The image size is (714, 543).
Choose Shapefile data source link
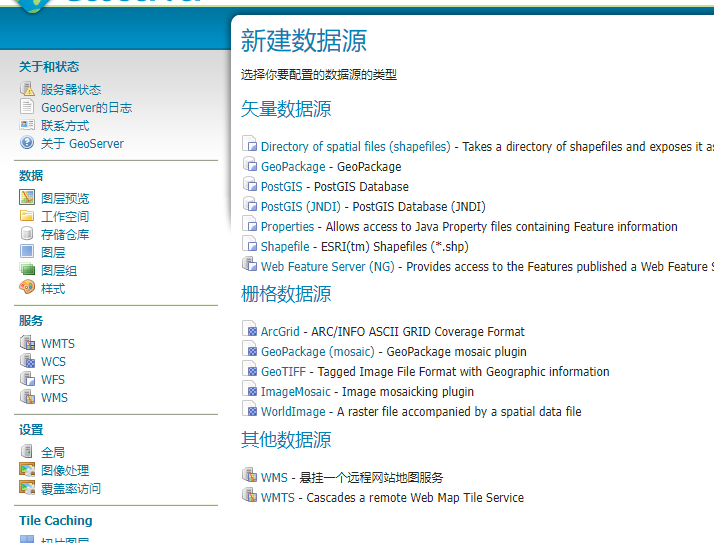pyautogui.click(x=285, y=247)
